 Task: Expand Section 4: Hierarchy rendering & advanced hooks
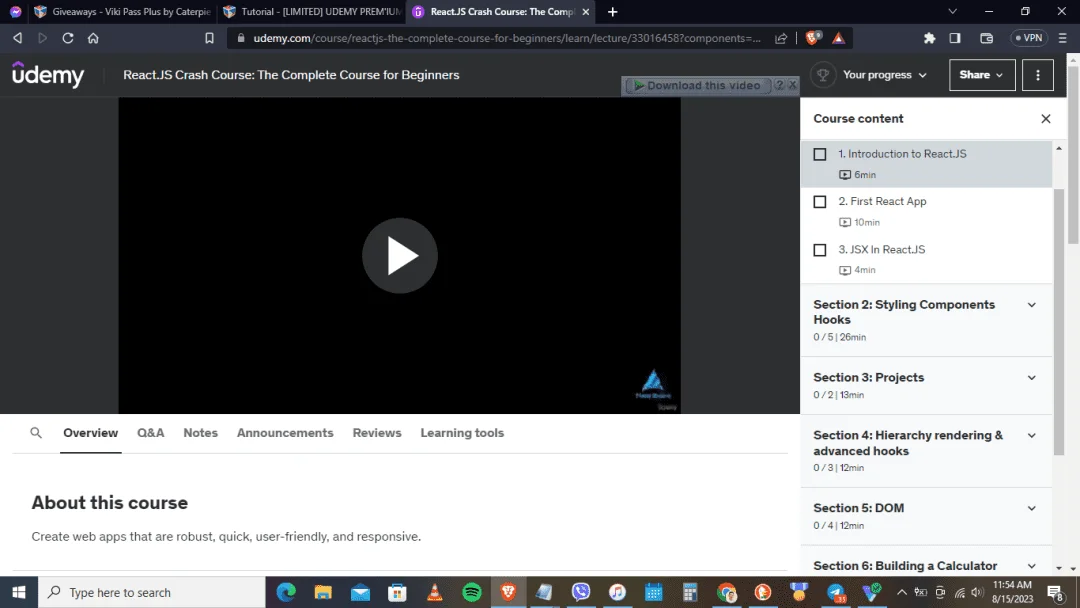[x=926, y=451]
